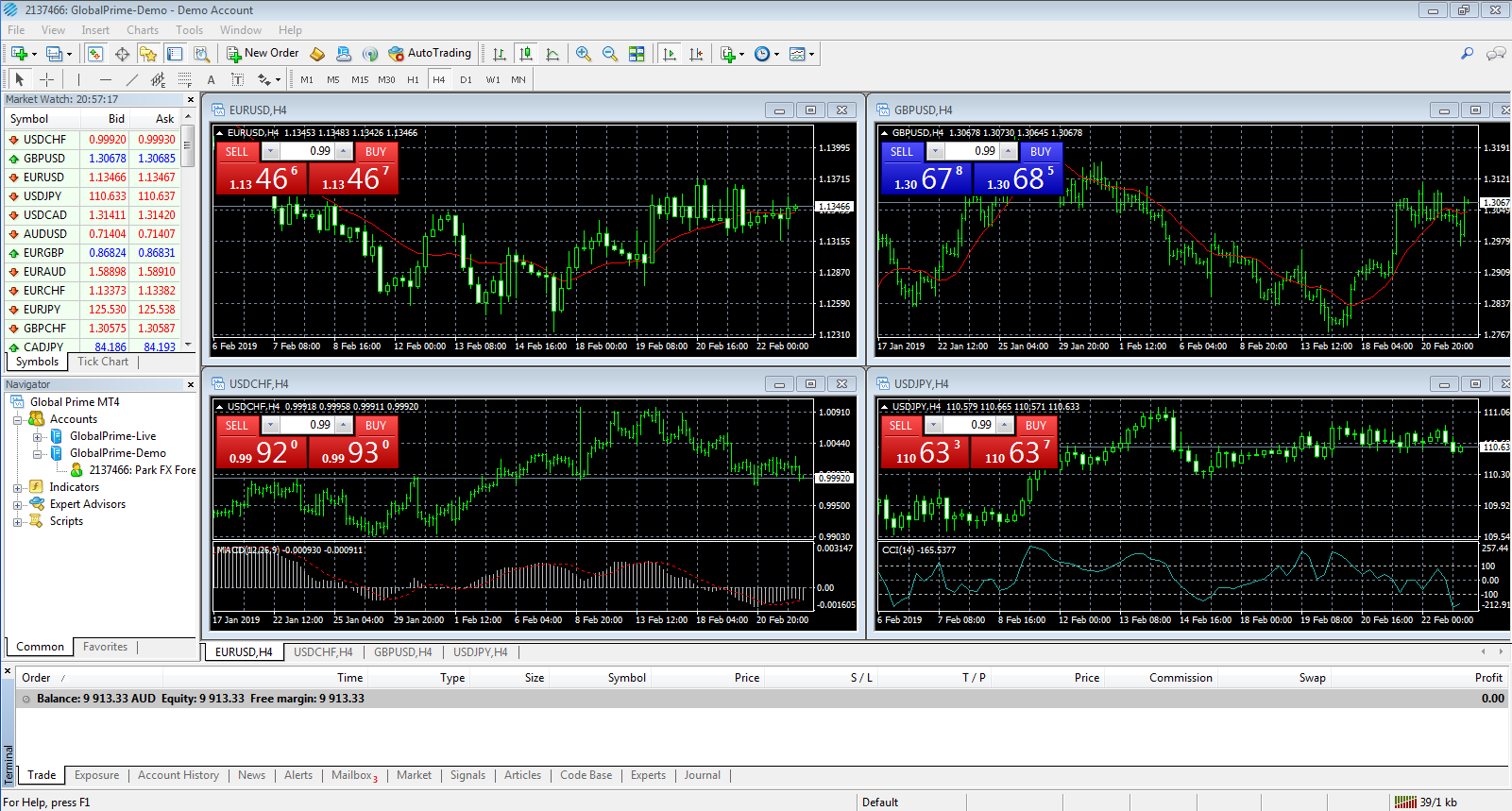Open the chat bubbles icon top right

[1496, 54]
